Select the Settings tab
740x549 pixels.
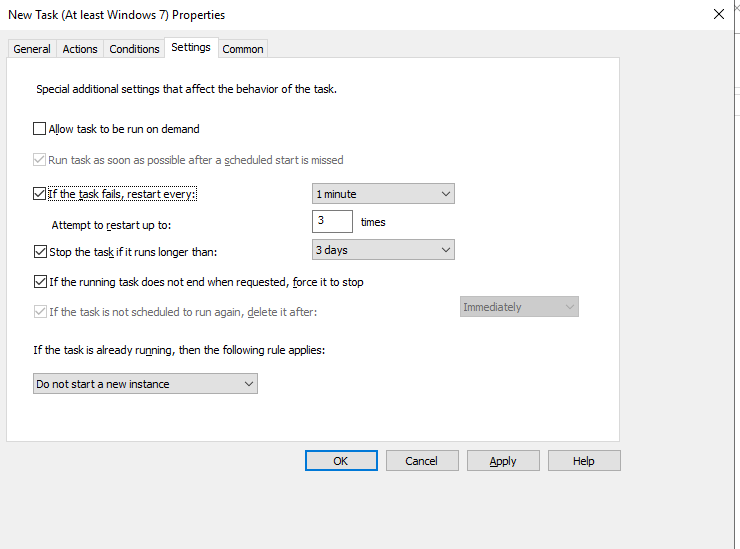click(190, 47)
